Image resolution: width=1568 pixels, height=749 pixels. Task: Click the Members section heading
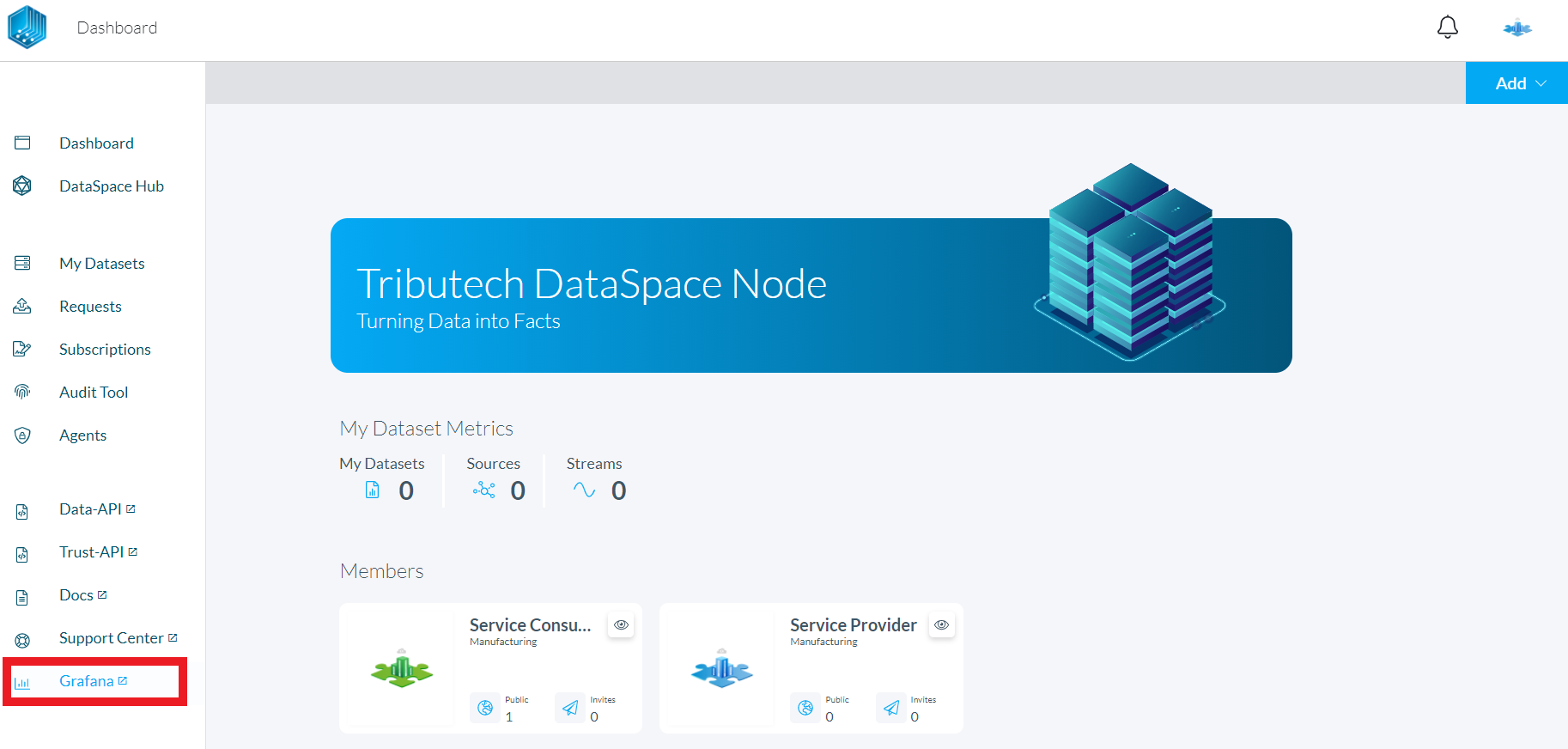(382, 571)
